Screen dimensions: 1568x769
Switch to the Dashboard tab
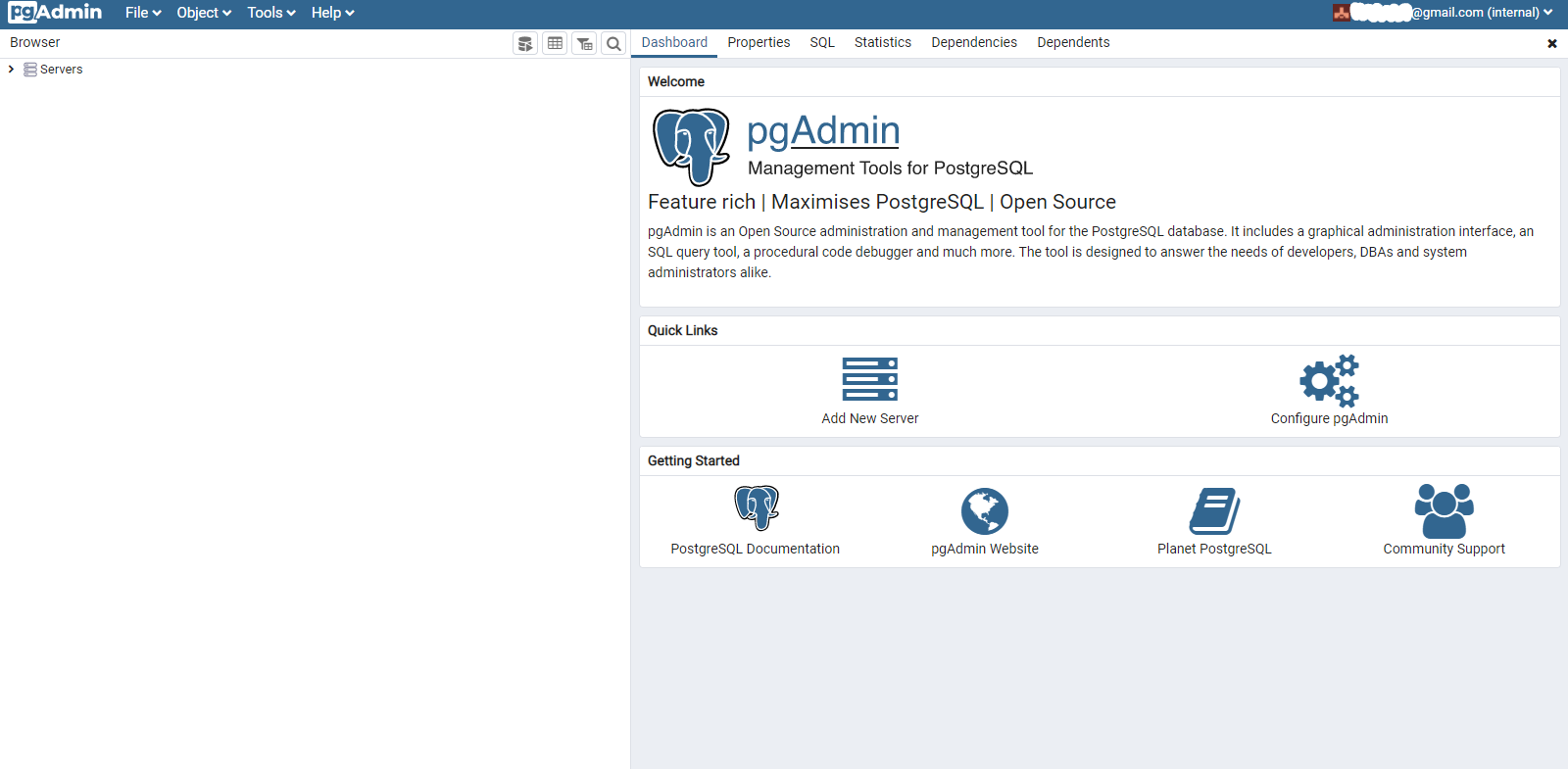tap(674, 42)
